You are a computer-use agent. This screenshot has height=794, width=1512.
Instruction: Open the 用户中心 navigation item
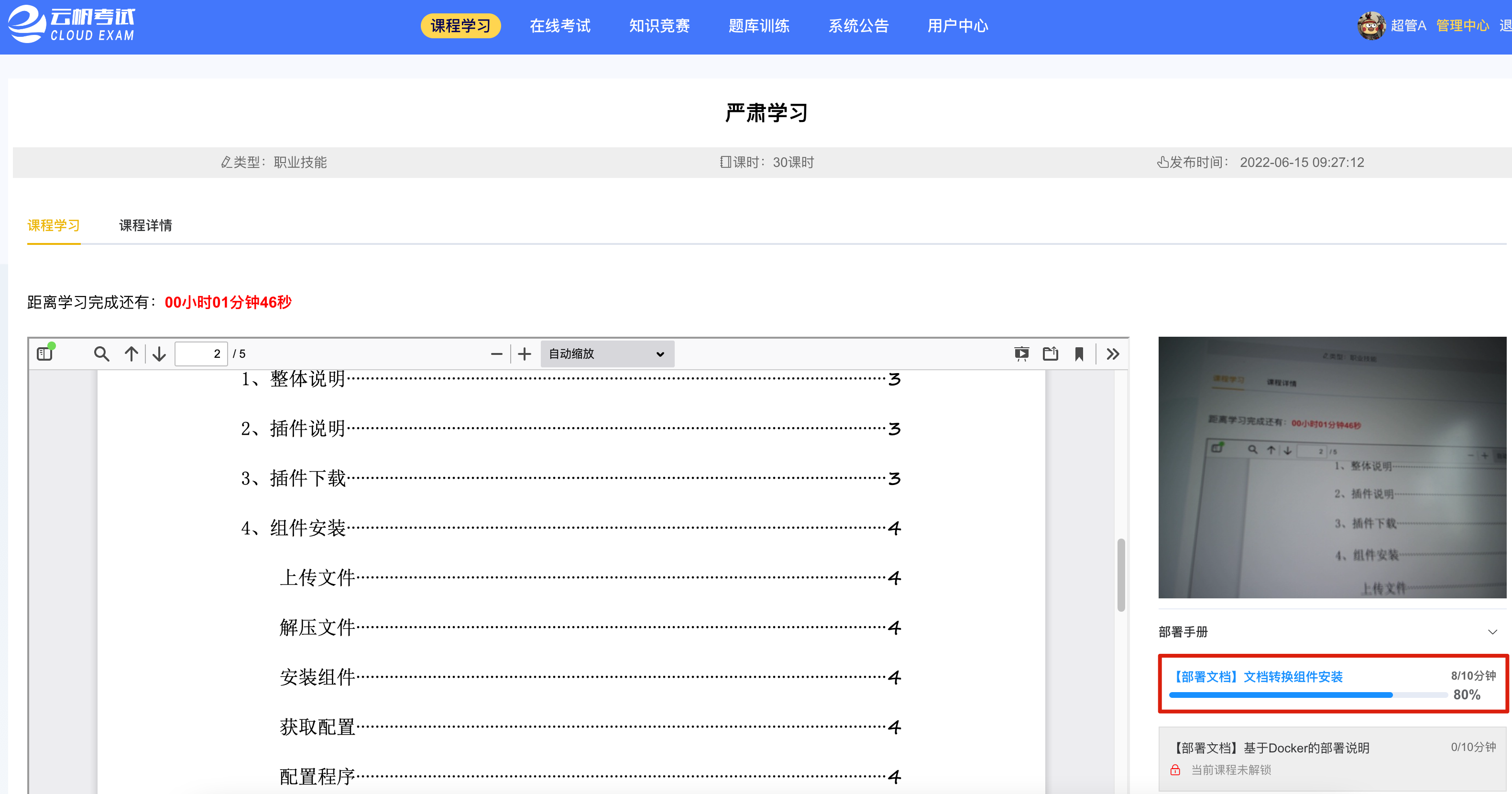tap(957, 26)
